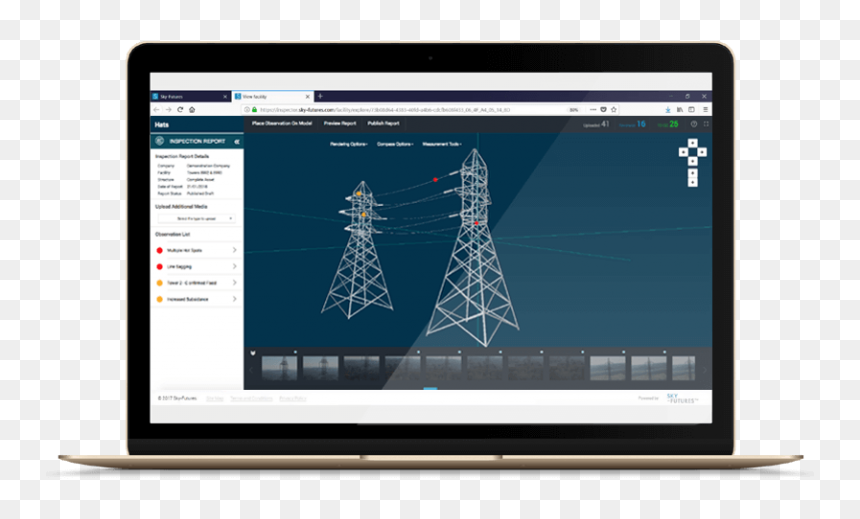The image size is (860, 519).
Task: Click the Sky Futures footer logo
Action: coord(682,398)
